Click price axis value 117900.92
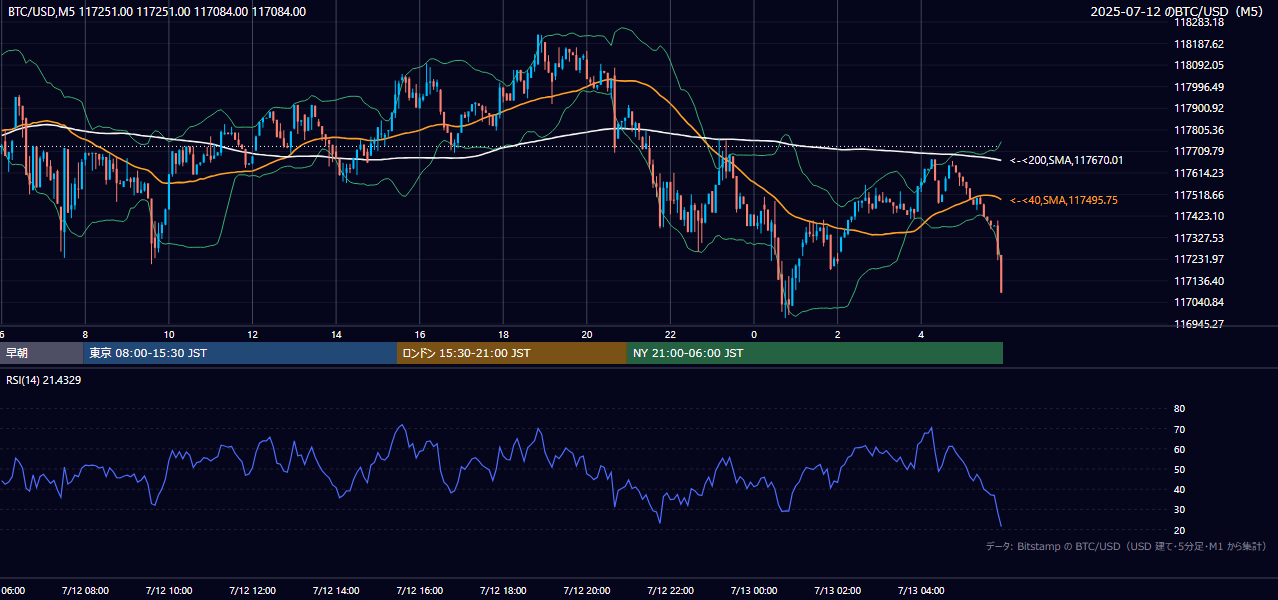 pos(1199,108)
